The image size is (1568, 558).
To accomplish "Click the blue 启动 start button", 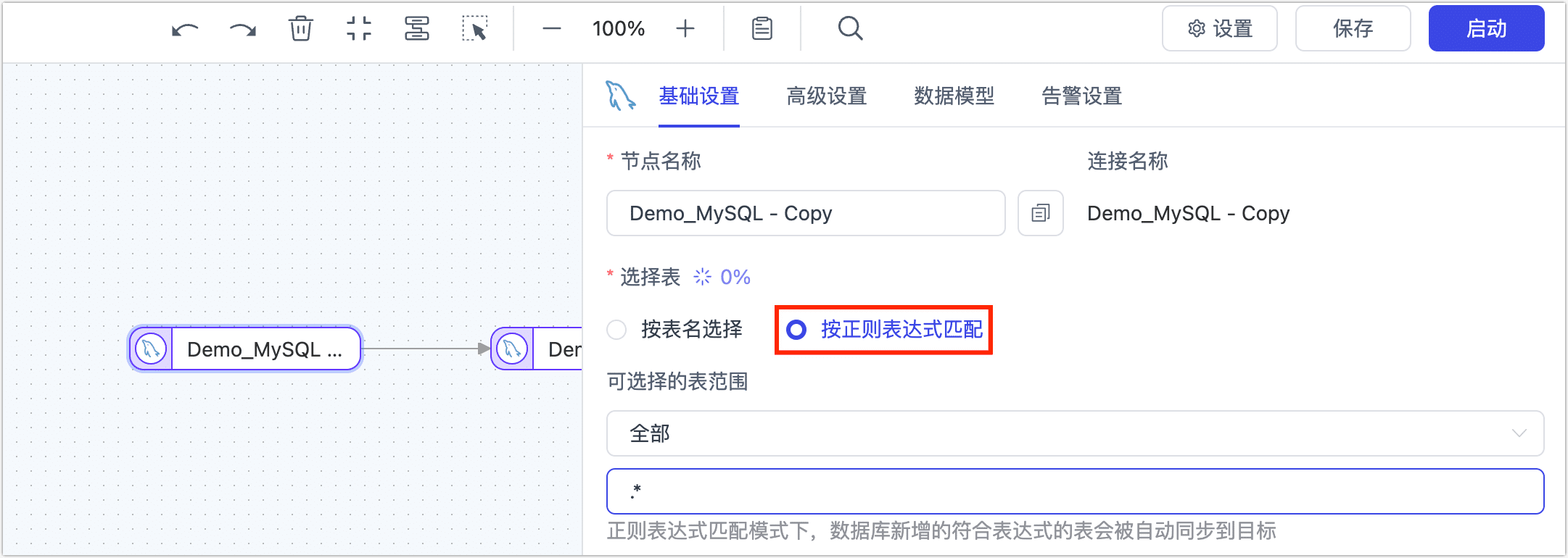I will coord(1487,28).
